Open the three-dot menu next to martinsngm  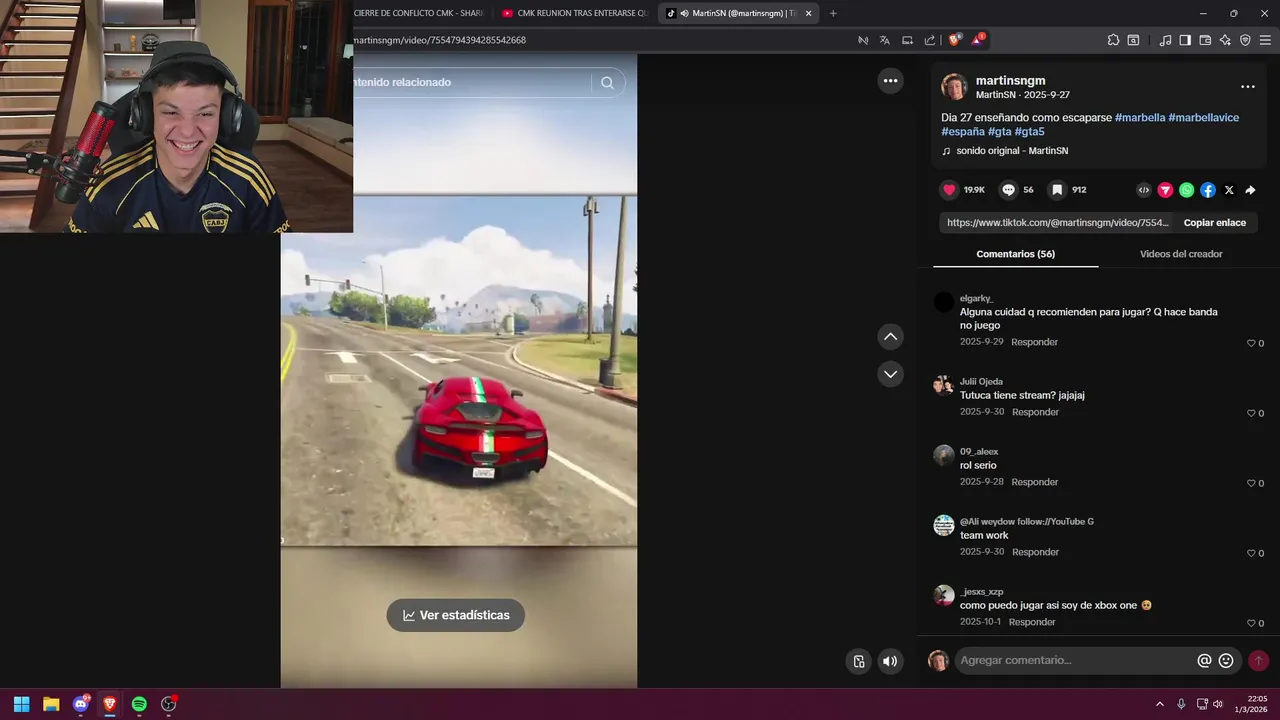click(x=1247, y=87)
